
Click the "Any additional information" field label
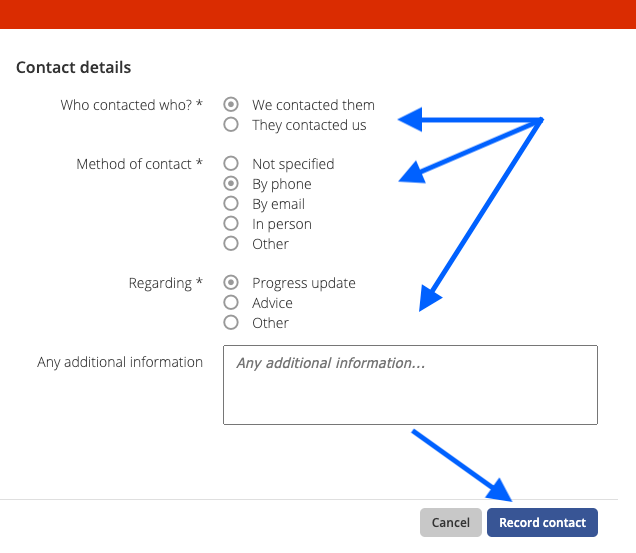point(120,362)
